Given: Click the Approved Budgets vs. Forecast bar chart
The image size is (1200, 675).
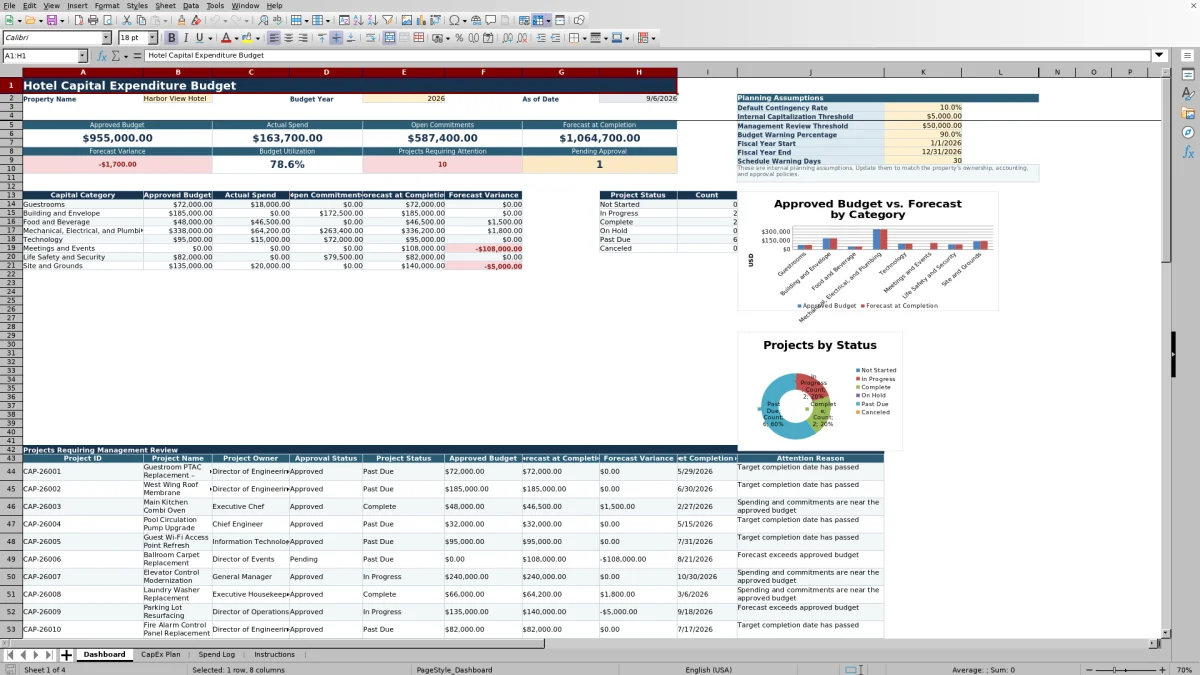Looking at the screenshot, I should [x=868, y=251].
